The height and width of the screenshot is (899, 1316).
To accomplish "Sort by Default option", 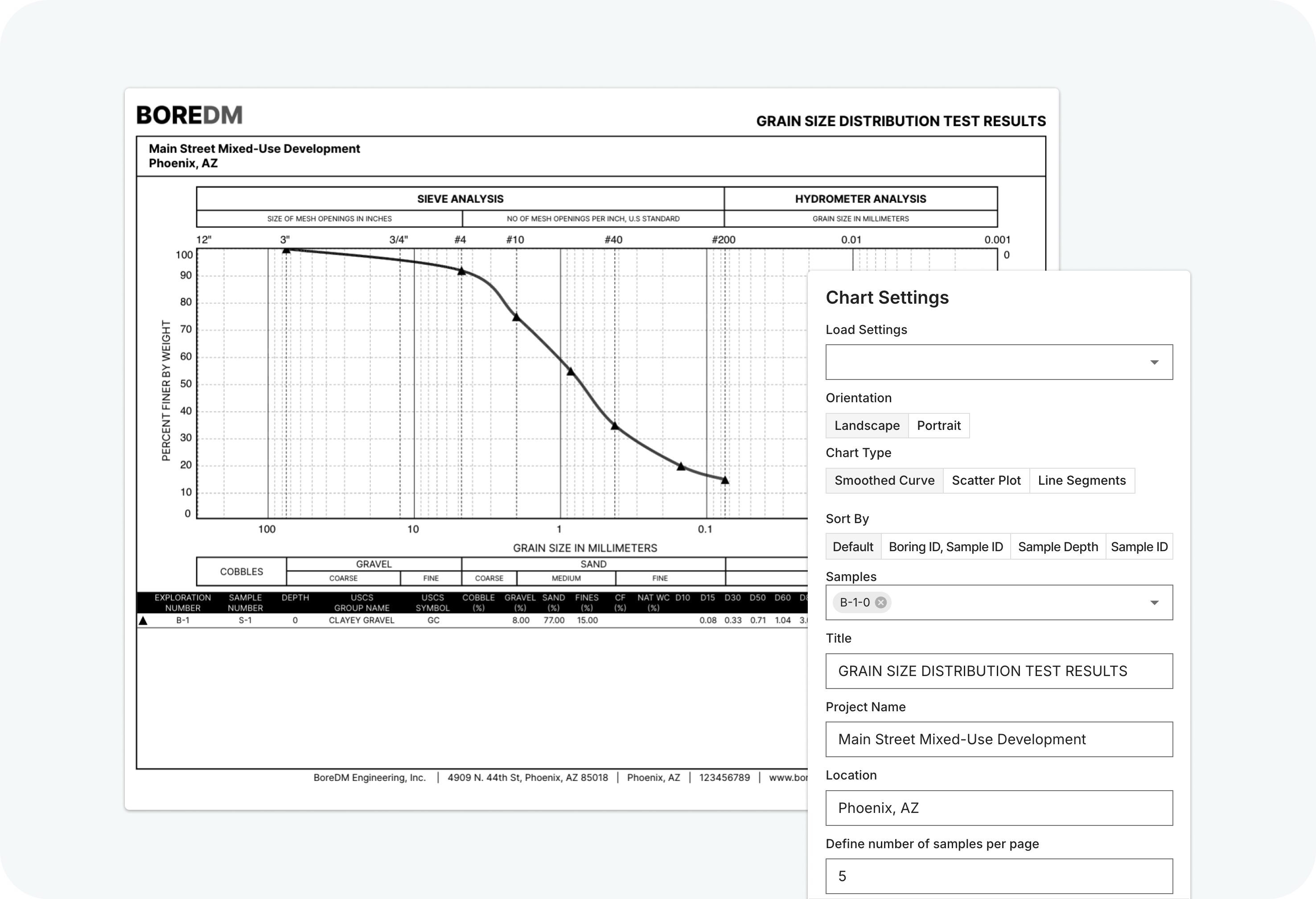I will (x=853, y=547).
